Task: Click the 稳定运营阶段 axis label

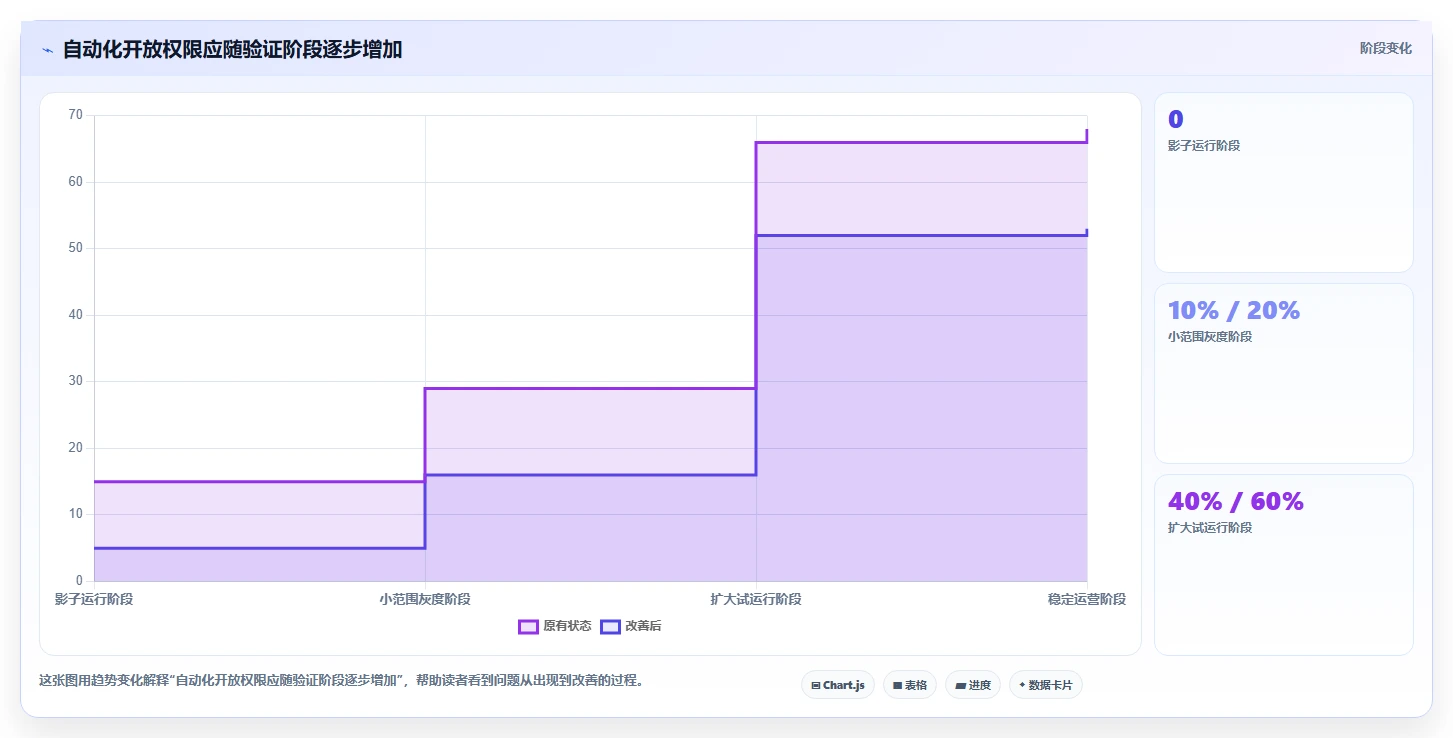Action: coord(1087,599)
